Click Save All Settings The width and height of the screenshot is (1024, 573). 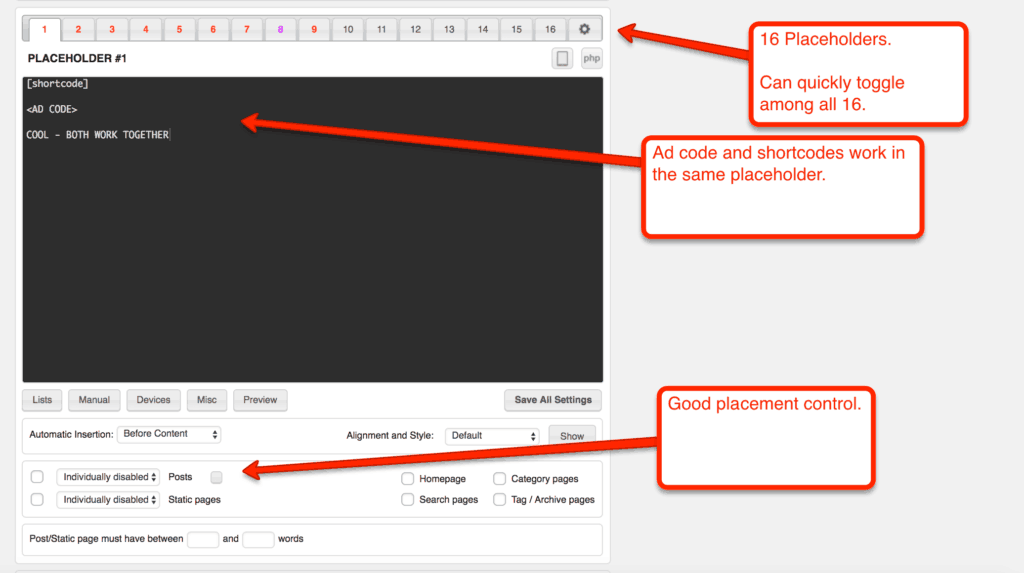pyautogui.click(x=552, y=400)
